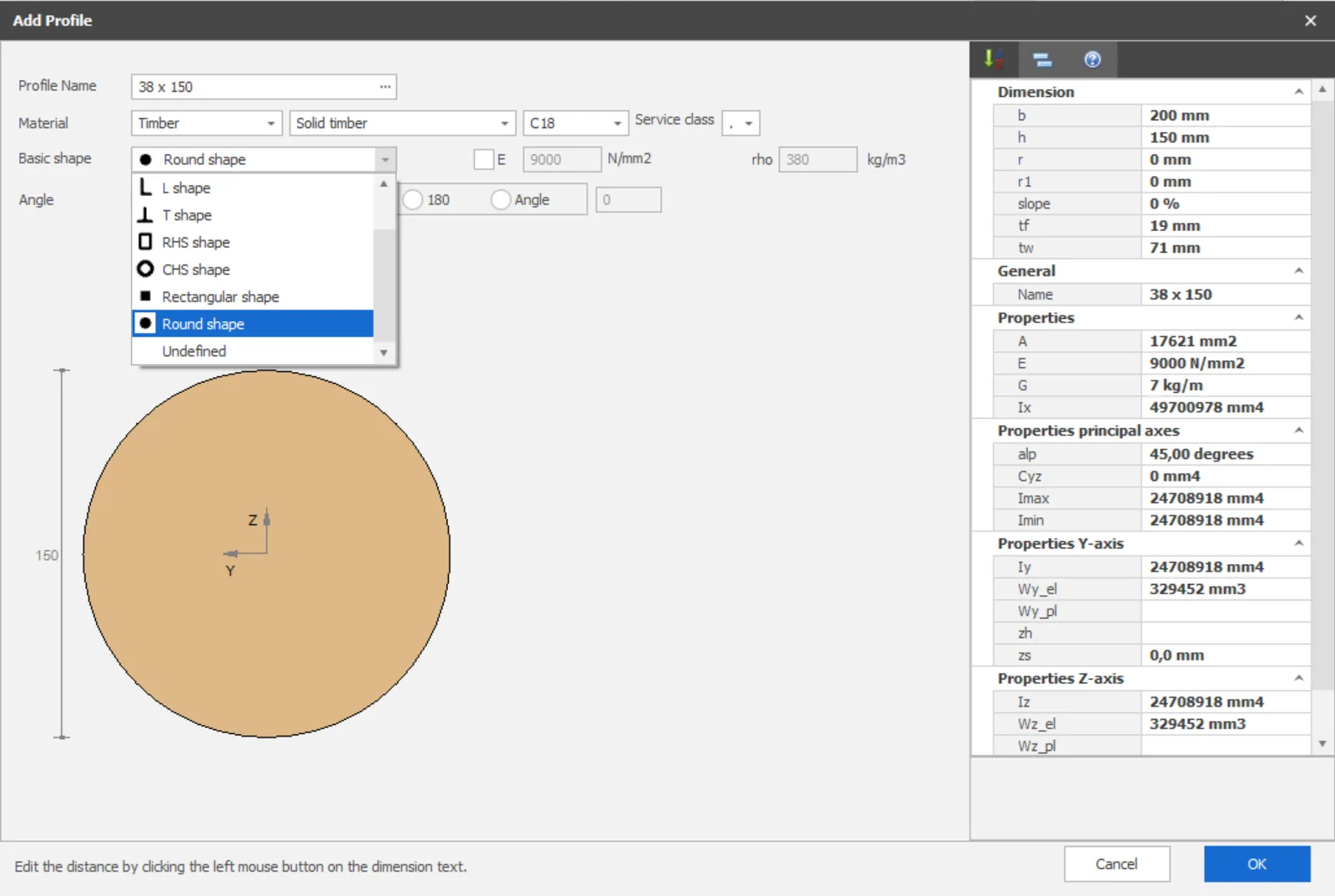
Task: Collapse the Properties Z-axis section
Action: tap(1298, 679)
